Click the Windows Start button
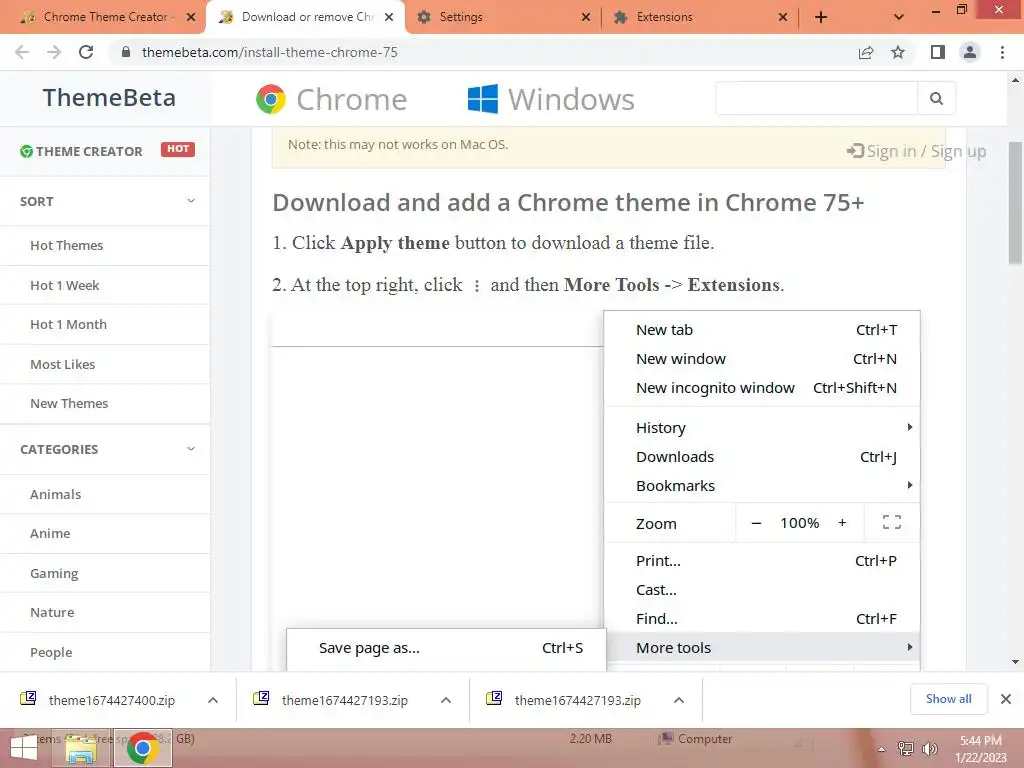 (x=24, y=748)
